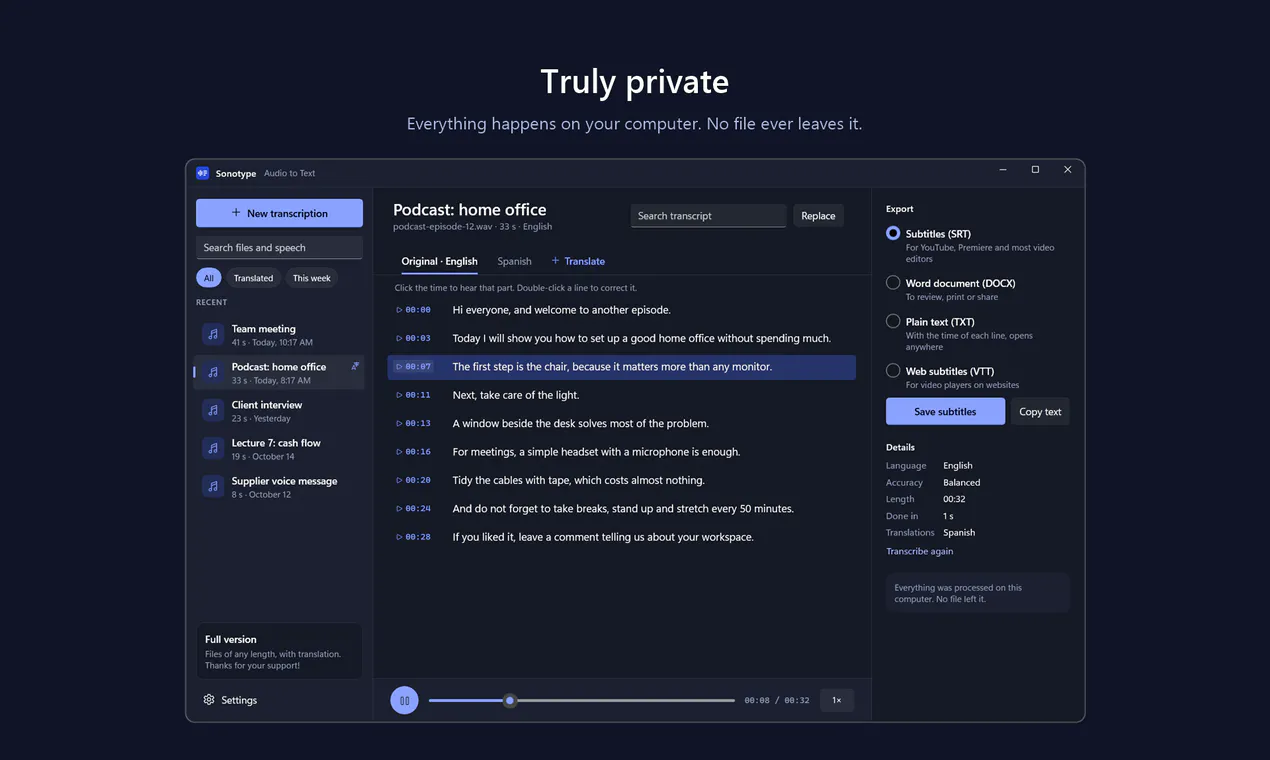1270x760 pixels.
Task: Play from the 00:20 timestamp
Action: (414, 480)
